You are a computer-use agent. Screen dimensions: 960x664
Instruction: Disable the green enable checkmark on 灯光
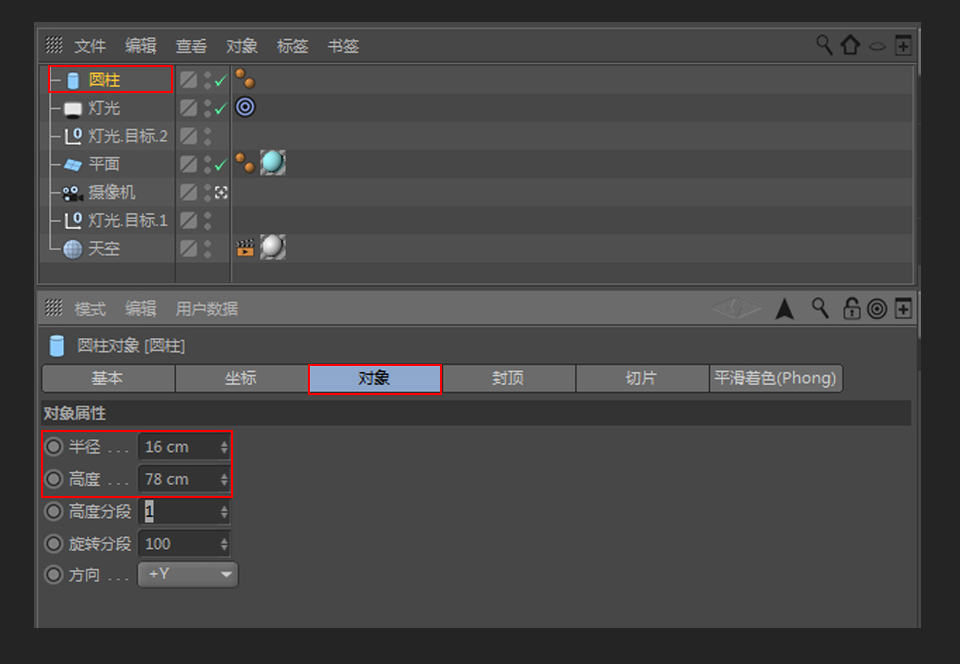pyautogui.click(x=219, y=107)
